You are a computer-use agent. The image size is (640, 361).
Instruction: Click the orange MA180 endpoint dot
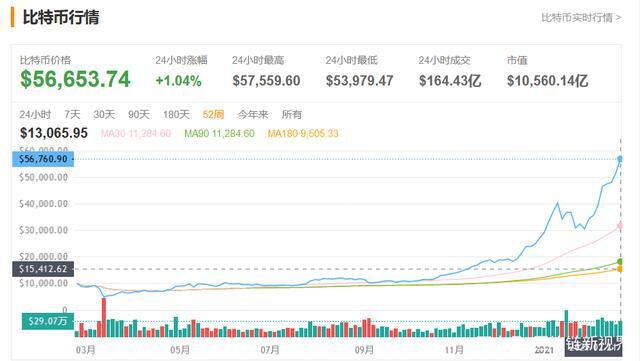coord(620,269)
